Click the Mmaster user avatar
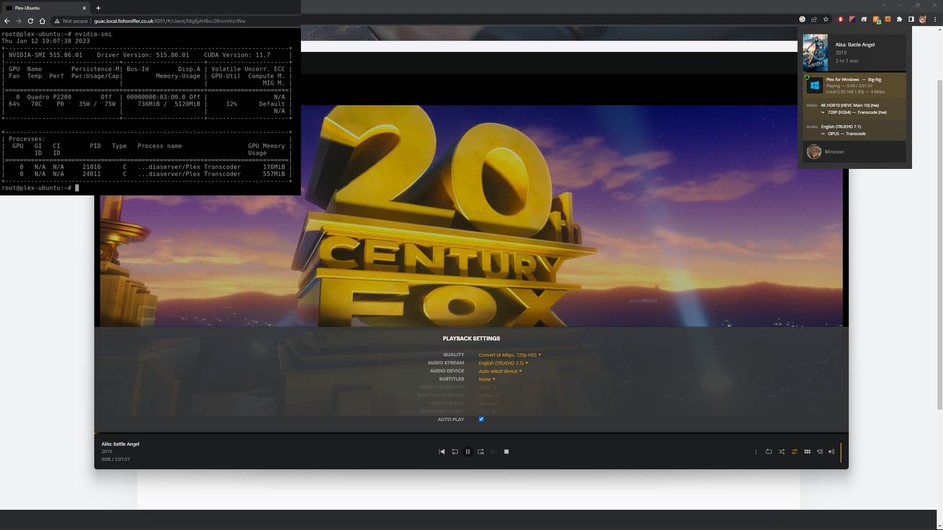The width and height of the screenshot is (943, 530). point(814,152)
